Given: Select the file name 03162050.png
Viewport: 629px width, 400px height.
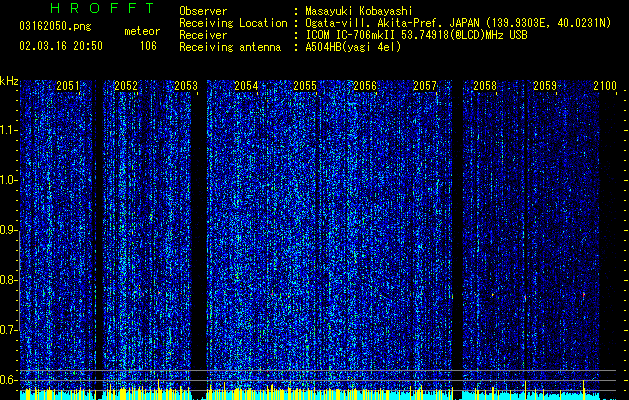Looking at the screenshot, I should (55, 27).
